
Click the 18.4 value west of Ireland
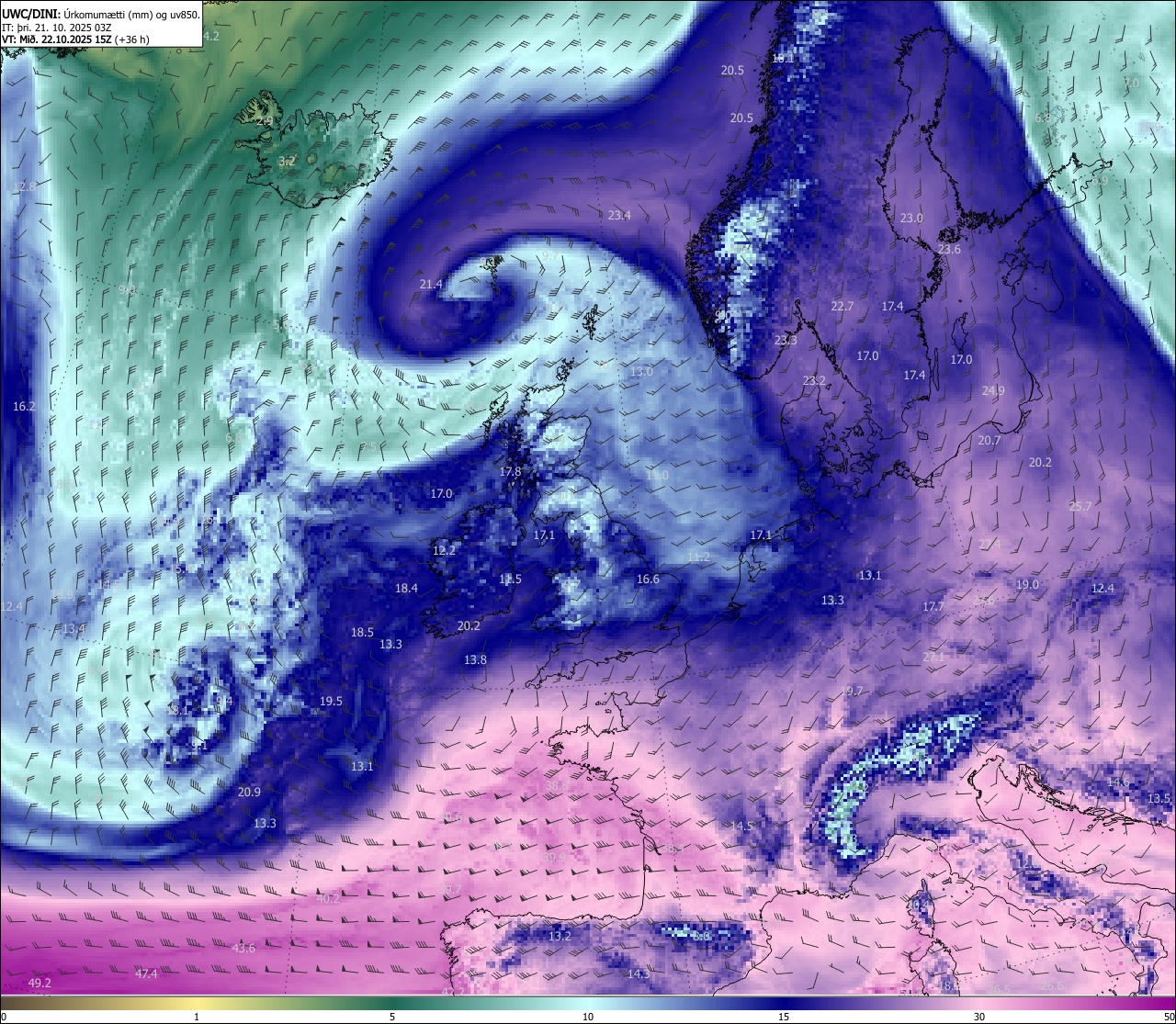point(406,589)
